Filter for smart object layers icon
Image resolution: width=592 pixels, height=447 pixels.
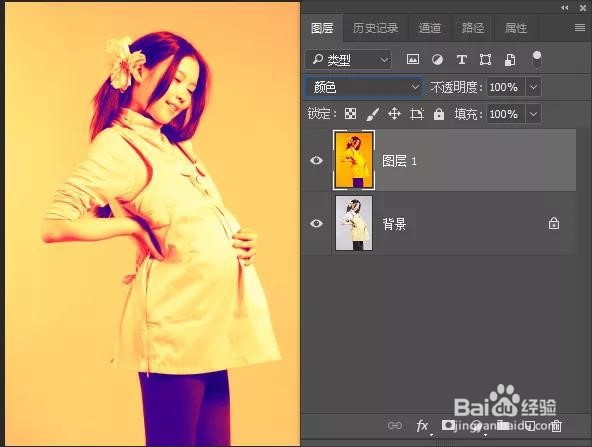[x=510, y=60]
